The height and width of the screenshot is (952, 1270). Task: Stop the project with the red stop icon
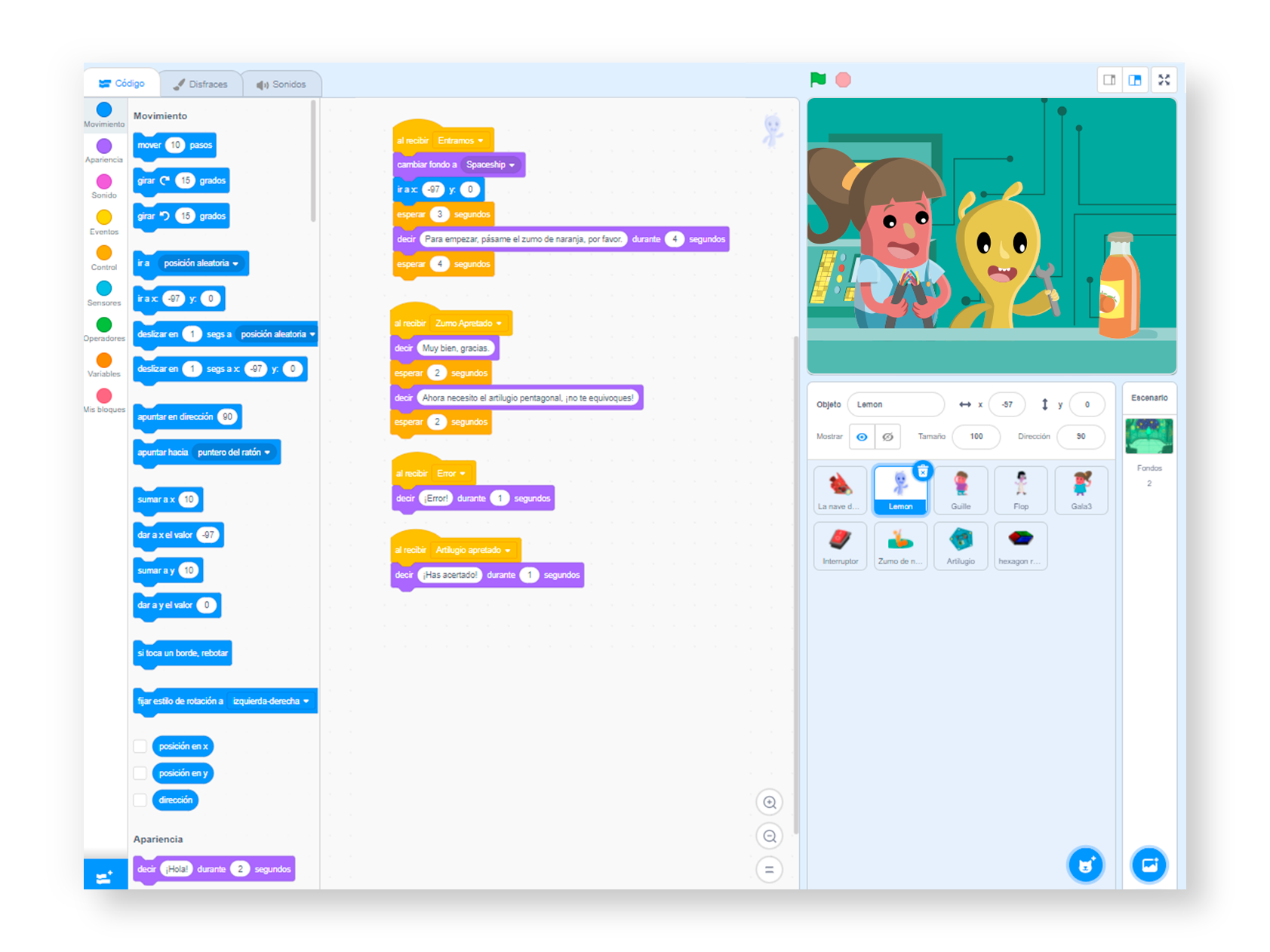point(843,79)
